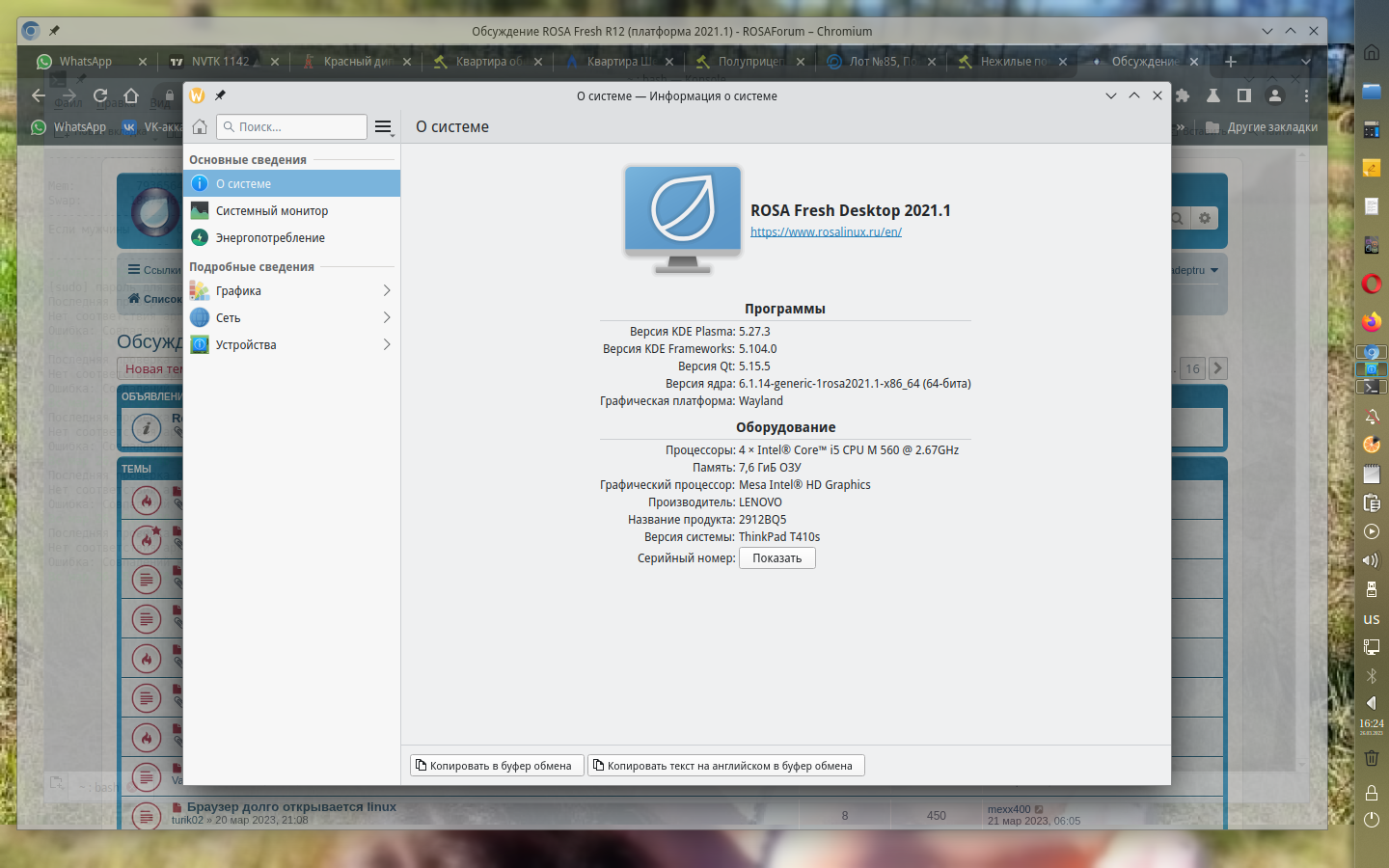Screen dimensions: 1389x868
Task: Click Chromium's home button
Action: (x=131, y=95)
